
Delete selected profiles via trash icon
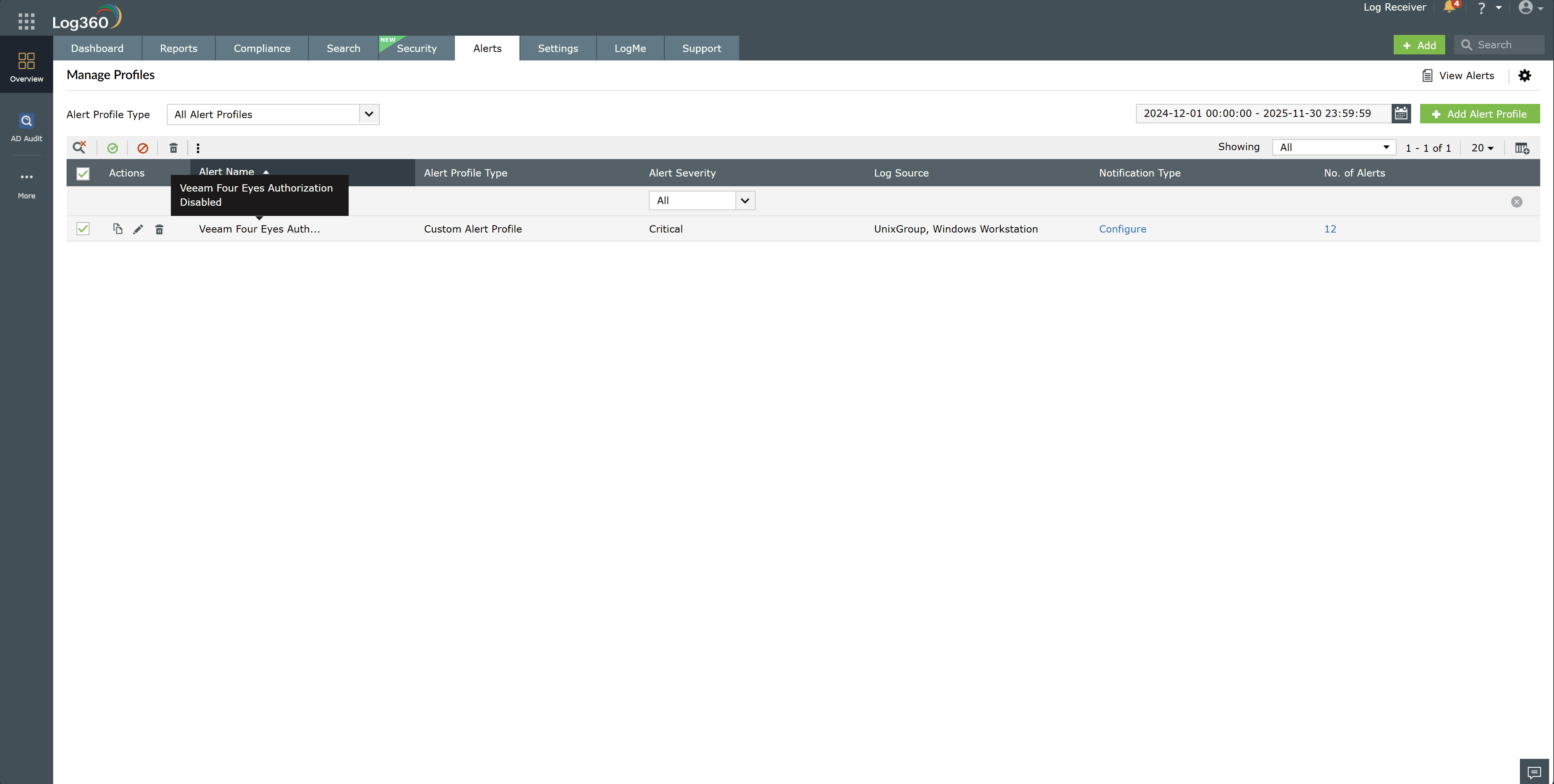173,147
